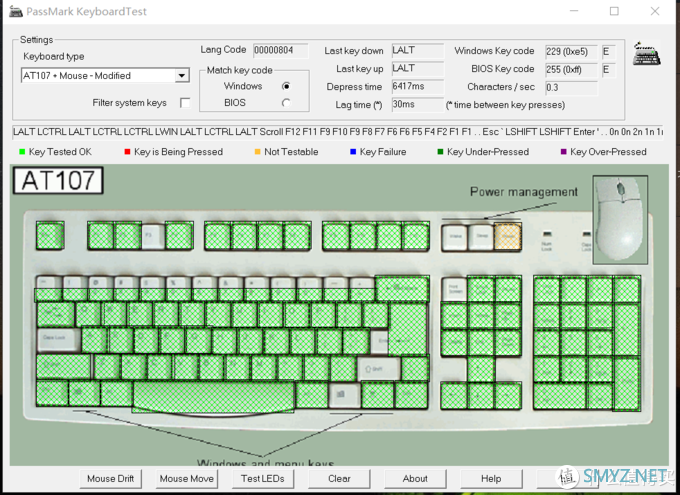Click the left Shift key
The width and height of the screenshot is (680, 495).
[x=64, y=367]
